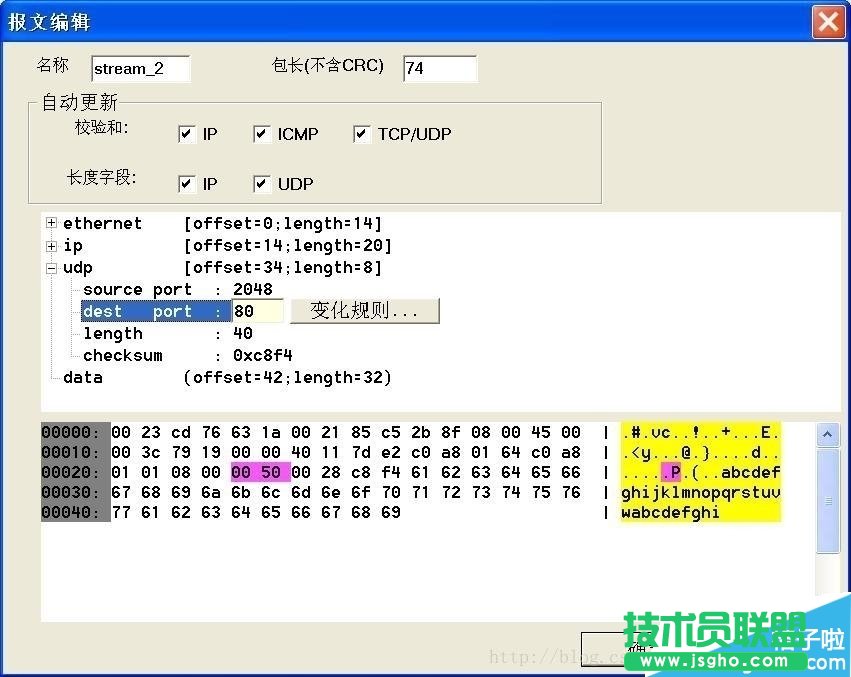Click the stream_2 name input field
Image resolution: width=851 pixels, height=677 pixels.
(x=140, y=68)
